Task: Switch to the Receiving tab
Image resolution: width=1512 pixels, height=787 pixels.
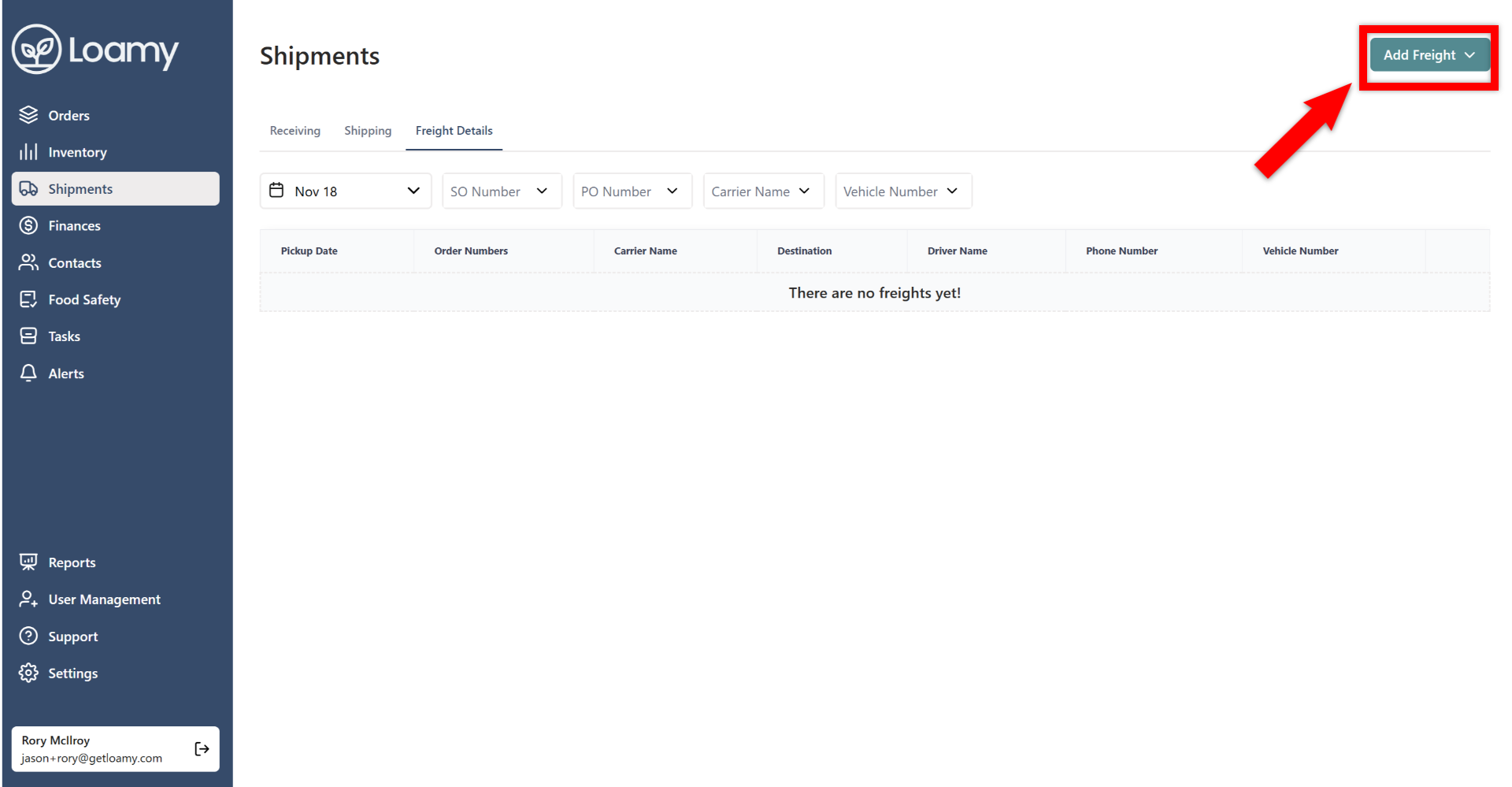Action: 295,131
